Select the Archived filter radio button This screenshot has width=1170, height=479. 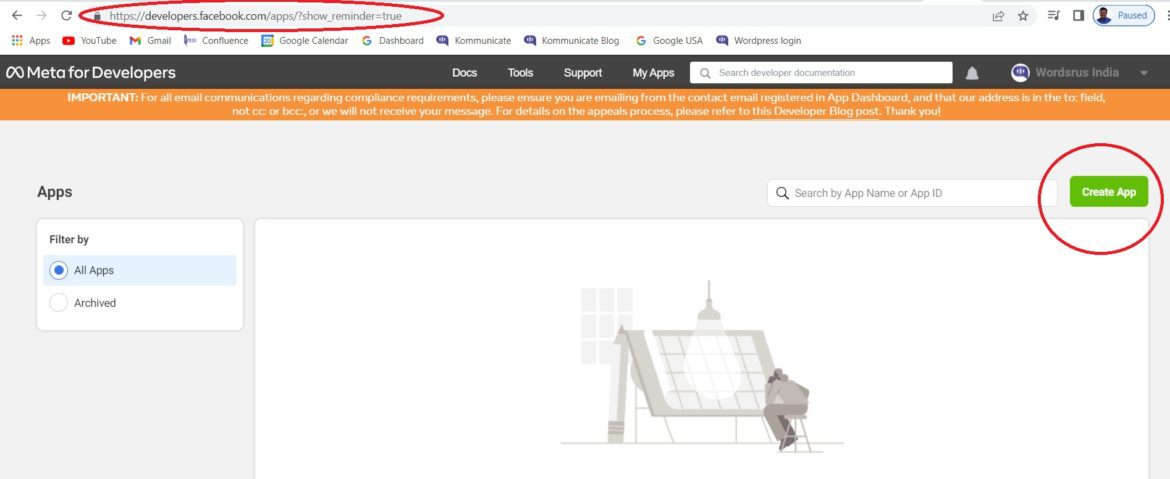(x=58, y=303)
